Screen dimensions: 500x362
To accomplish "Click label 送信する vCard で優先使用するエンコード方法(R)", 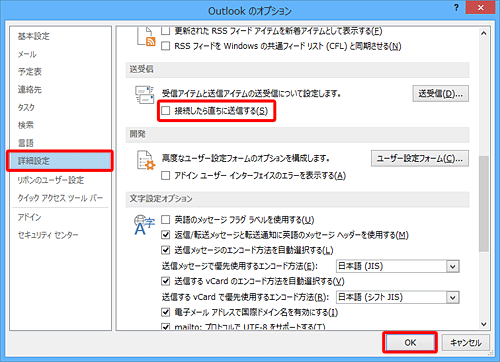I will (245, 297).
